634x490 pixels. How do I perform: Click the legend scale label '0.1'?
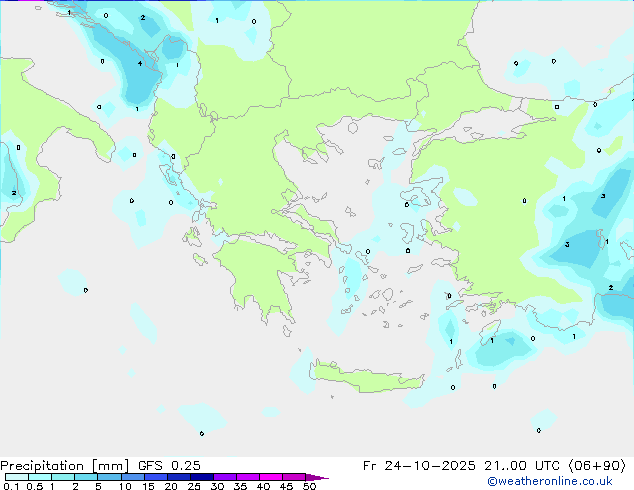tap(11, 486)
